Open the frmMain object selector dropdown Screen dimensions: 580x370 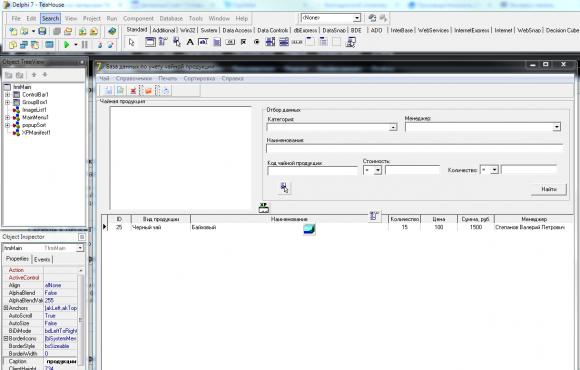pos(80,248)
